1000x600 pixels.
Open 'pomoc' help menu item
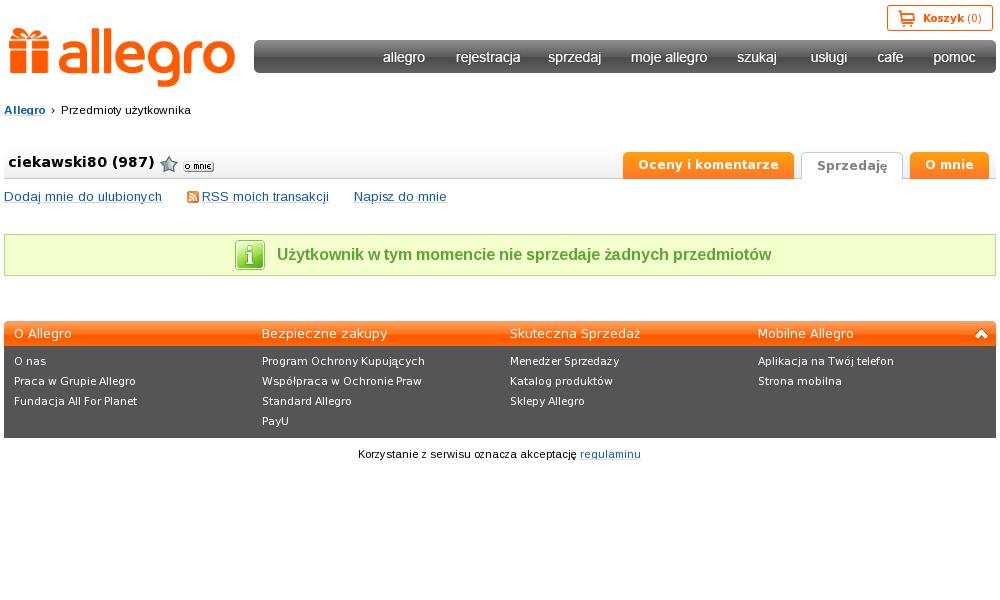click(954, 57)
